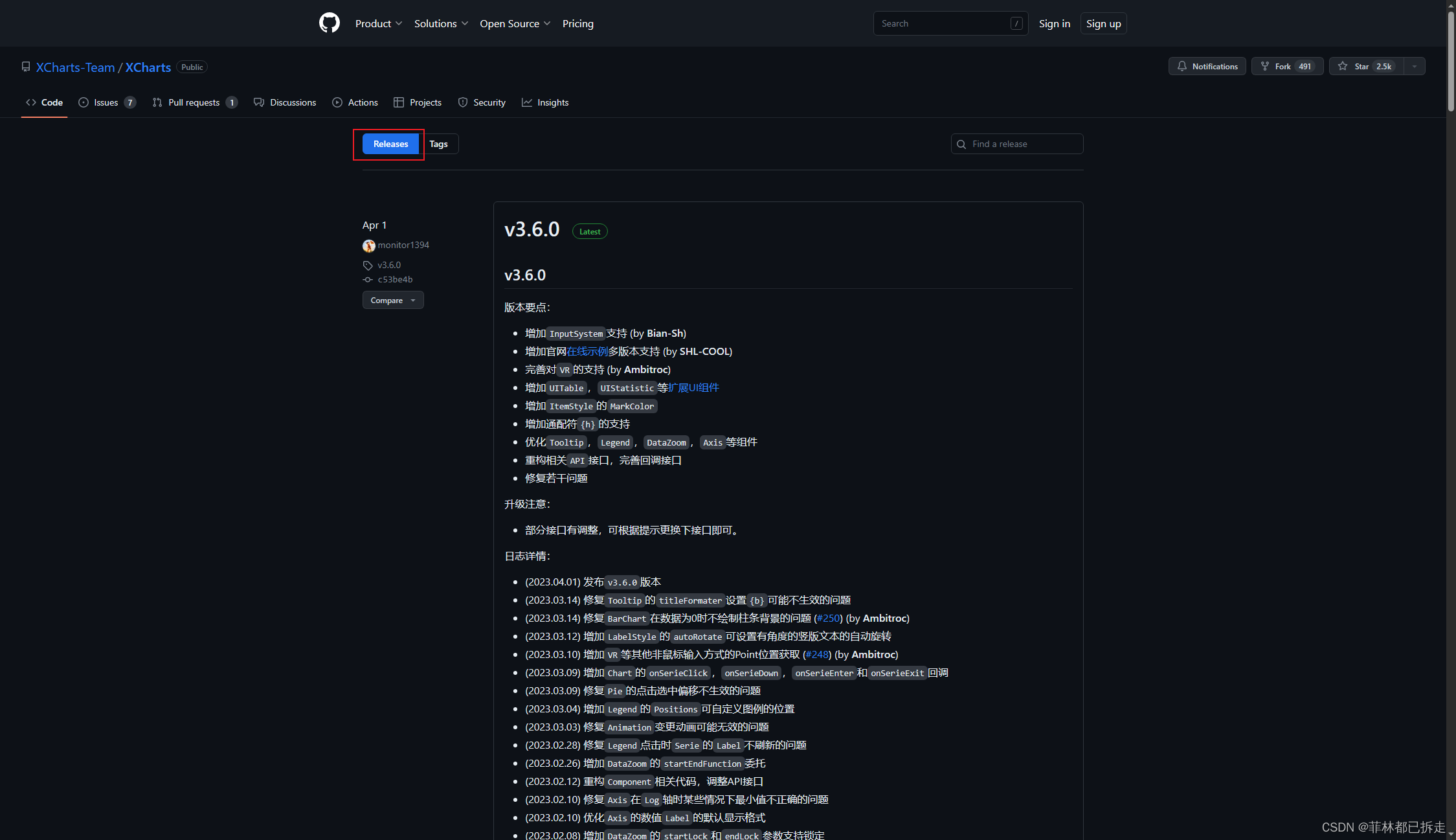Viewport: 1456px width, 840px height.
Task: Switch to the Tags tab
Action: point(439,144)
